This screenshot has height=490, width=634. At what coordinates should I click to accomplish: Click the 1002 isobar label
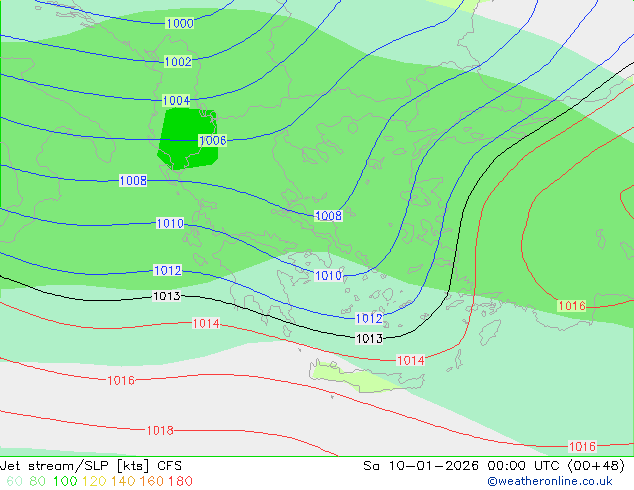point(178,62)
